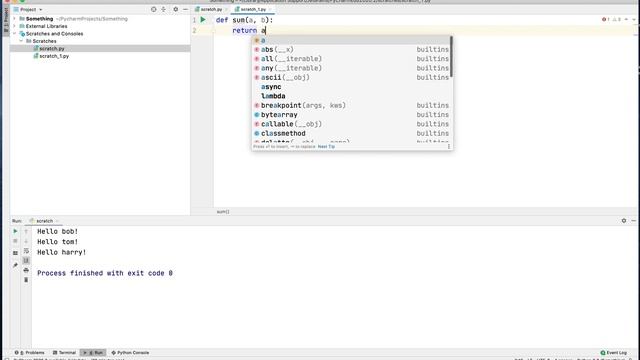
Task: Open Problems tool window tab
Action: [x=29, y=352]
